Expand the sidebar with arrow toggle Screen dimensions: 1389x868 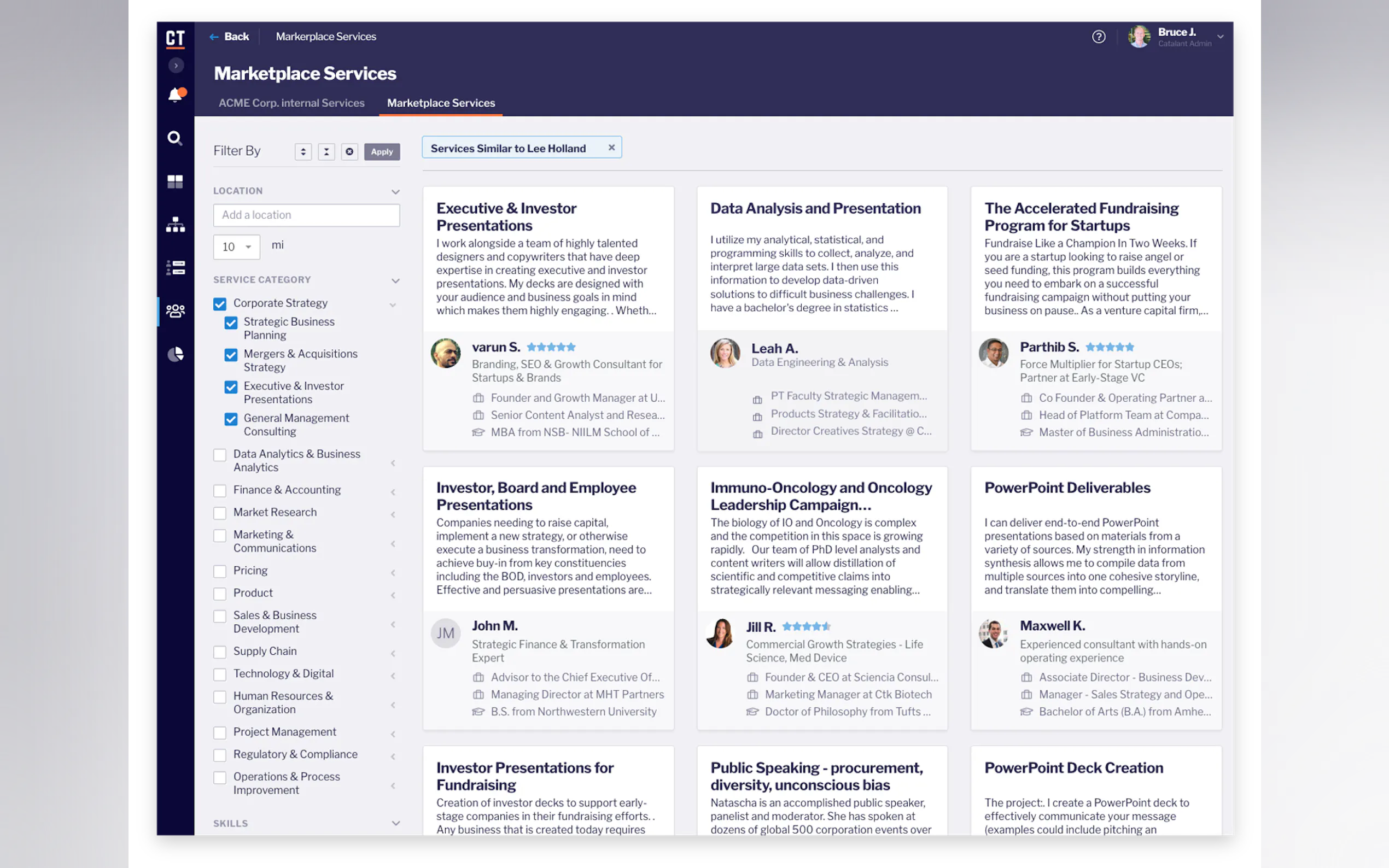coord(176,66)
